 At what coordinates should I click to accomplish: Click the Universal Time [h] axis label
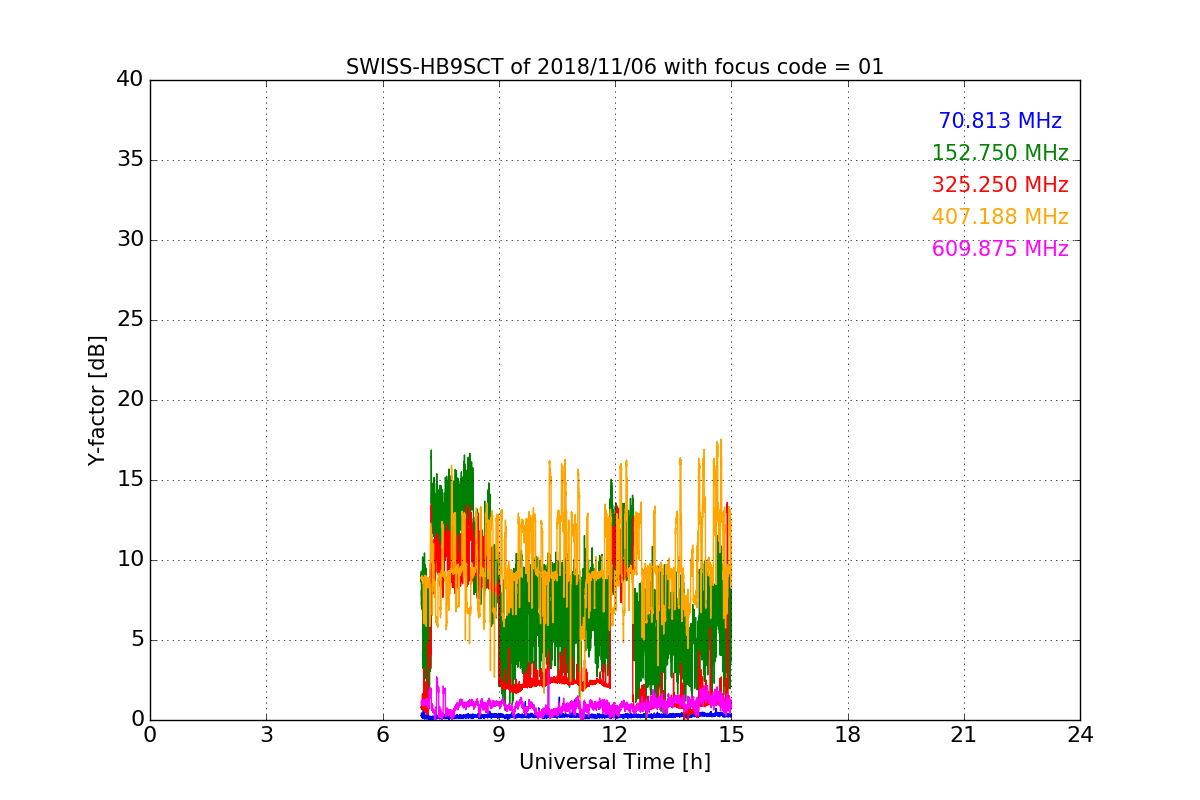point(615,762)
